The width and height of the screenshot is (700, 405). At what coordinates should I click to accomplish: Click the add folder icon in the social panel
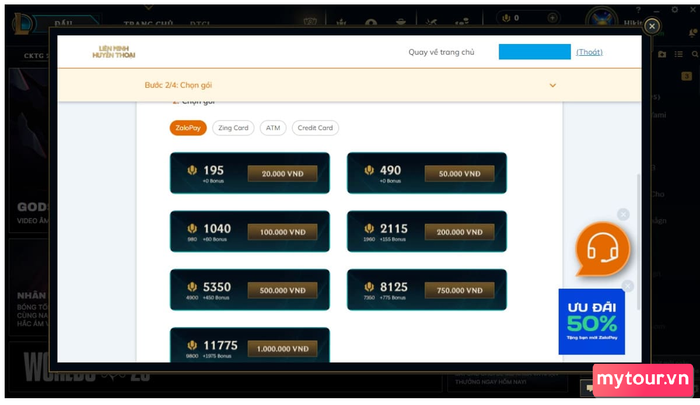tap(662, 54)
